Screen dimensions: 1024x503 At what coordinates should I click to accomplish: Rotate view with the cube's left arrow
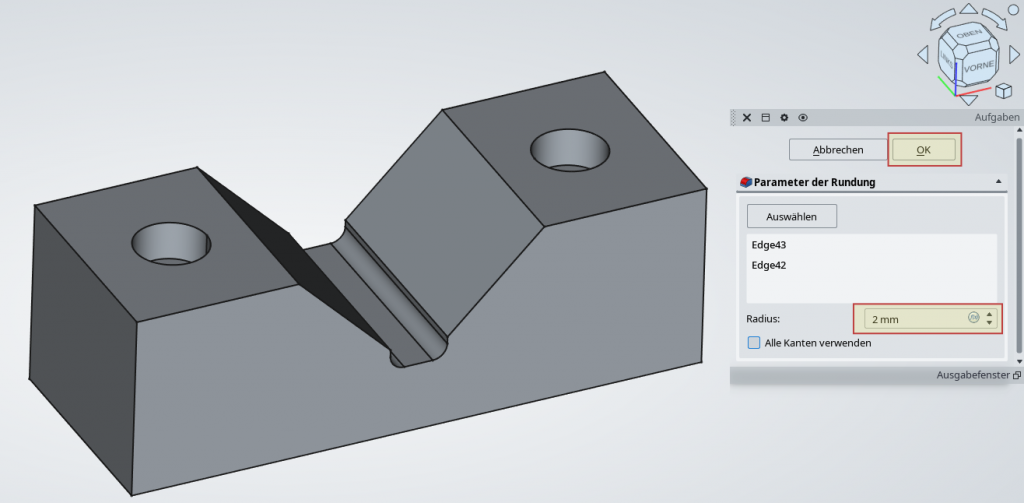coord(922,52)
